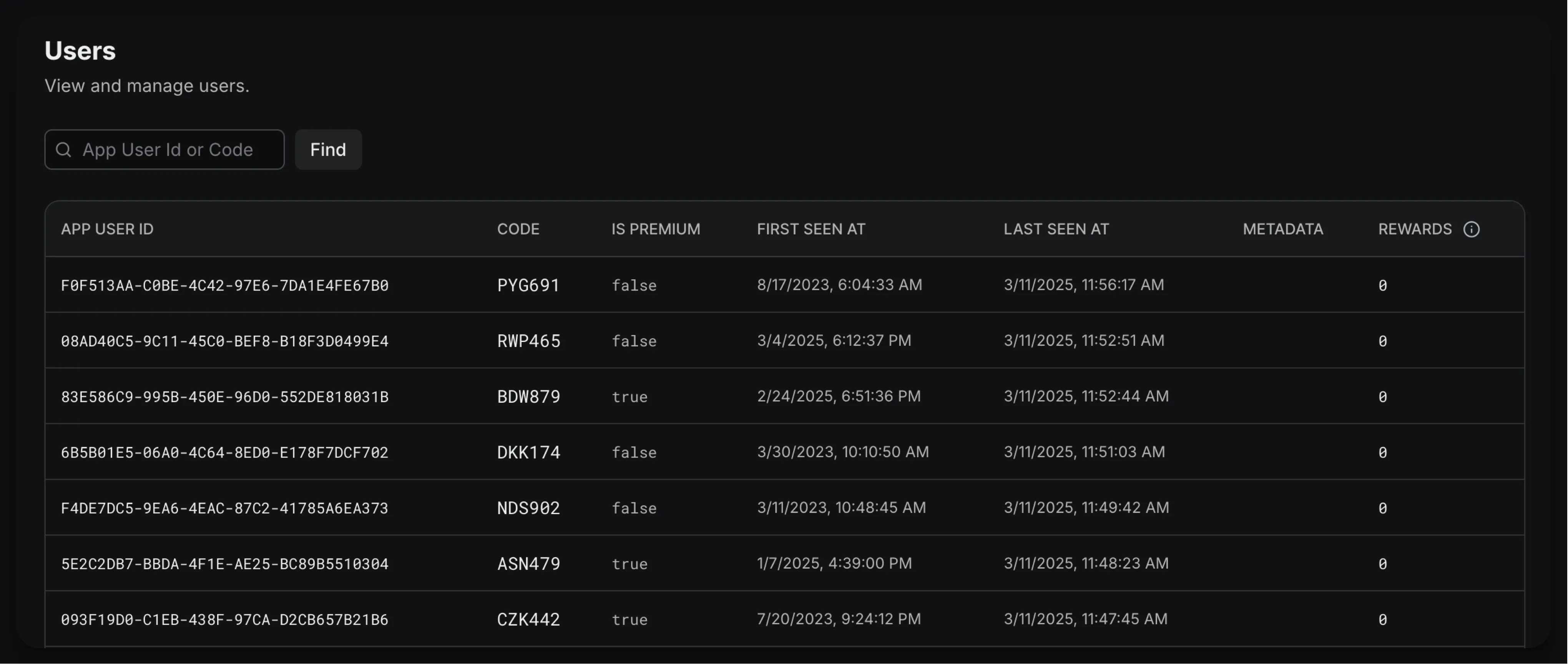
Task: Click user ID starting with F4DE7DC5
Action: click(x=224, y=508)
